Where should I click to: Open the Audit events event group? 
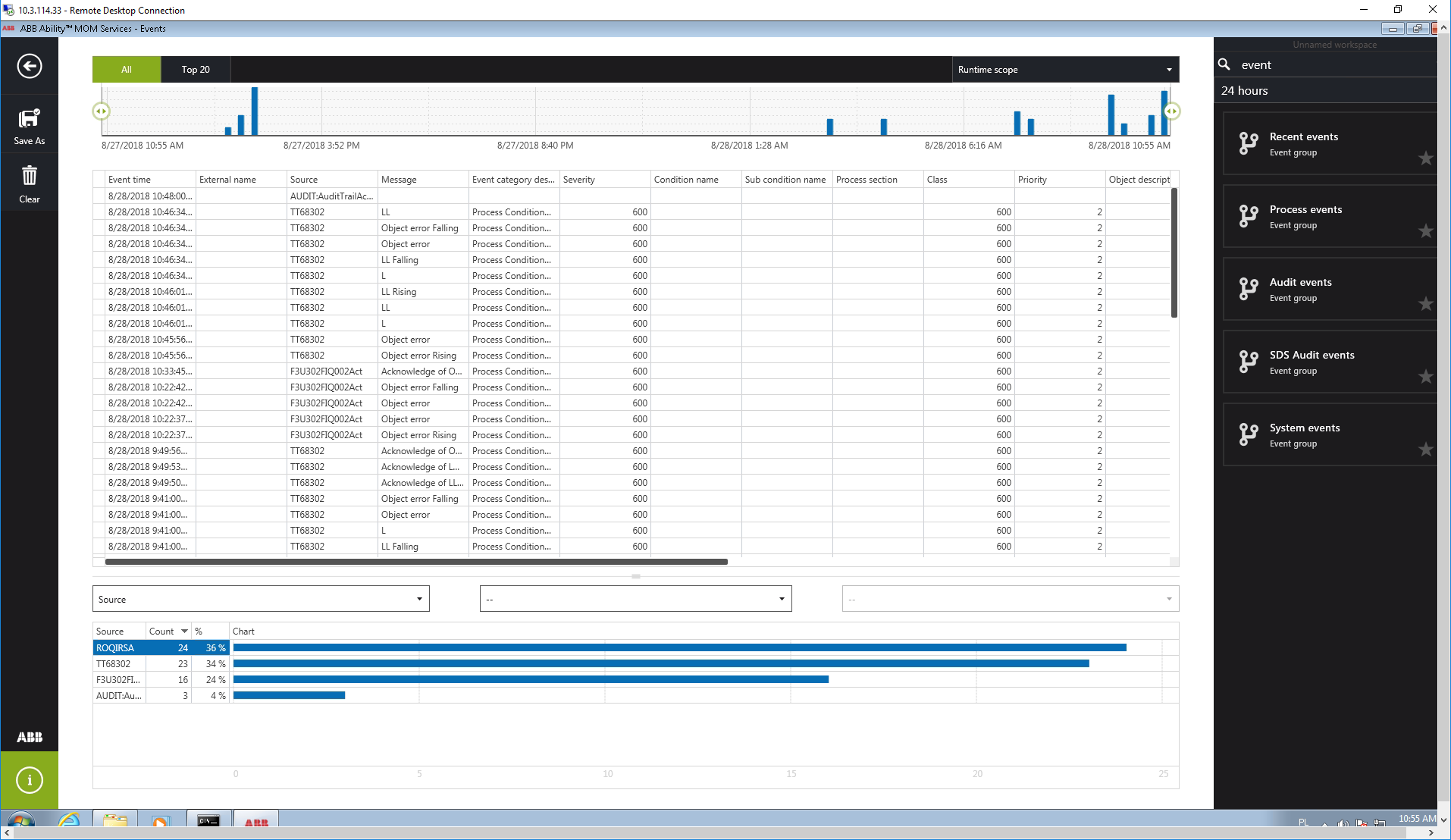(1300, 289)
